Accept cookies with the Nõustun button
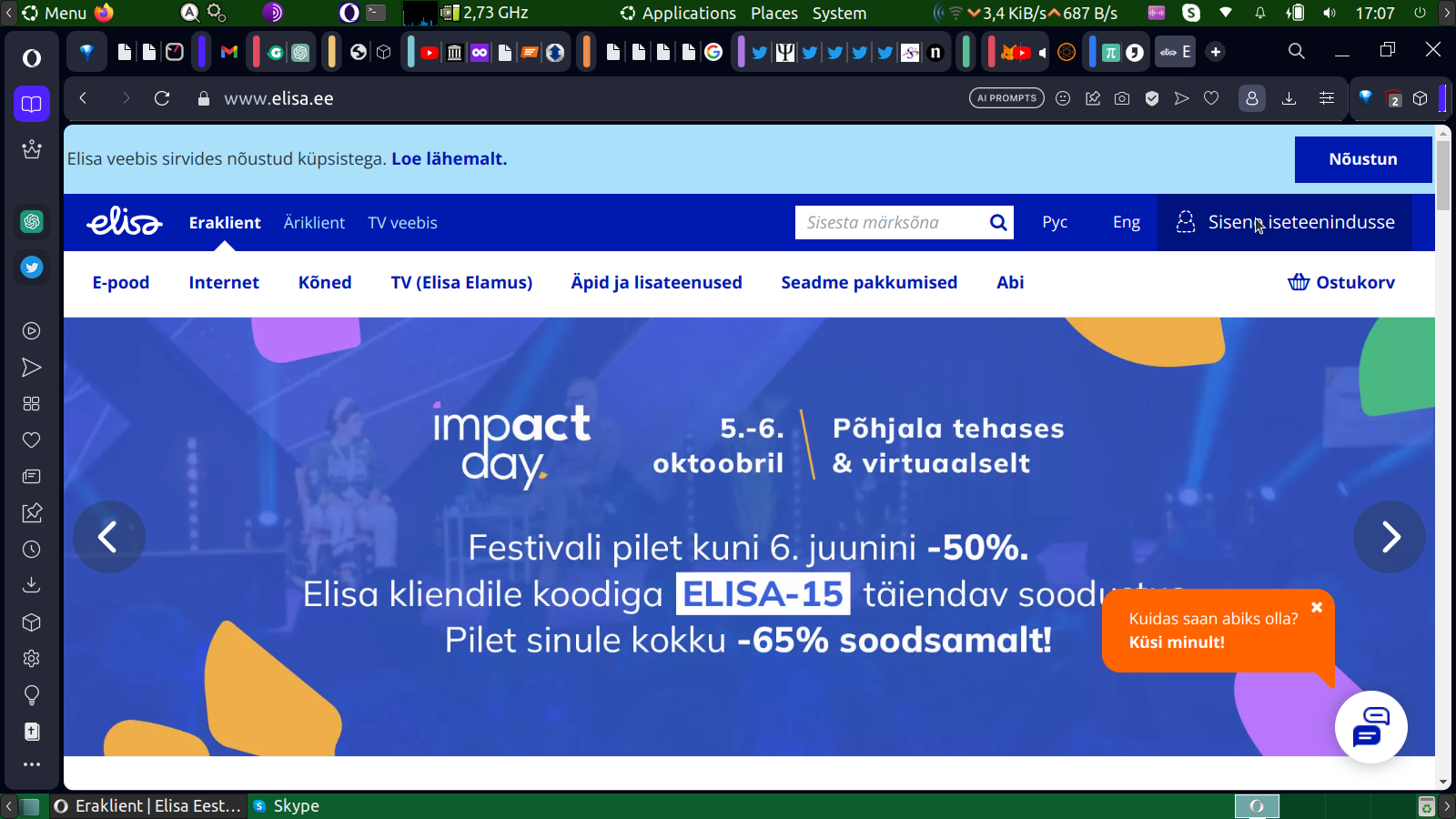This screenshot has width=1456, height=819. pos(1363,159)
